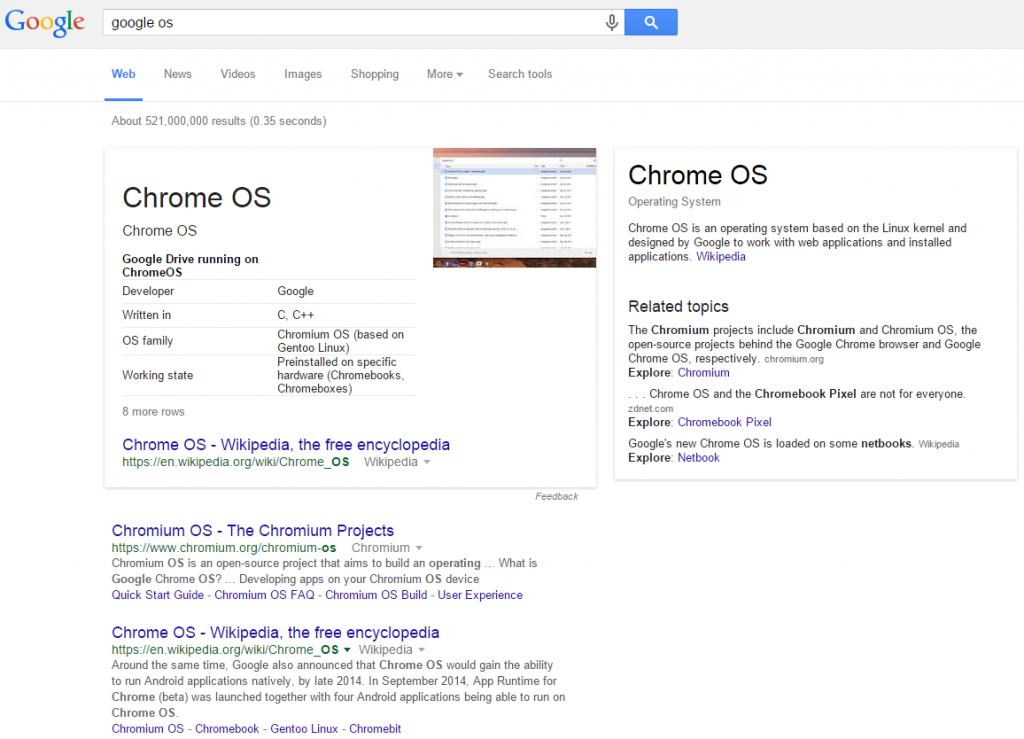Image resolution: width=1024 pixels, height=739 pixels.
Task: Expand the Wikipedia dropdown arrow in the featured card
Action: tap(427, 462)
